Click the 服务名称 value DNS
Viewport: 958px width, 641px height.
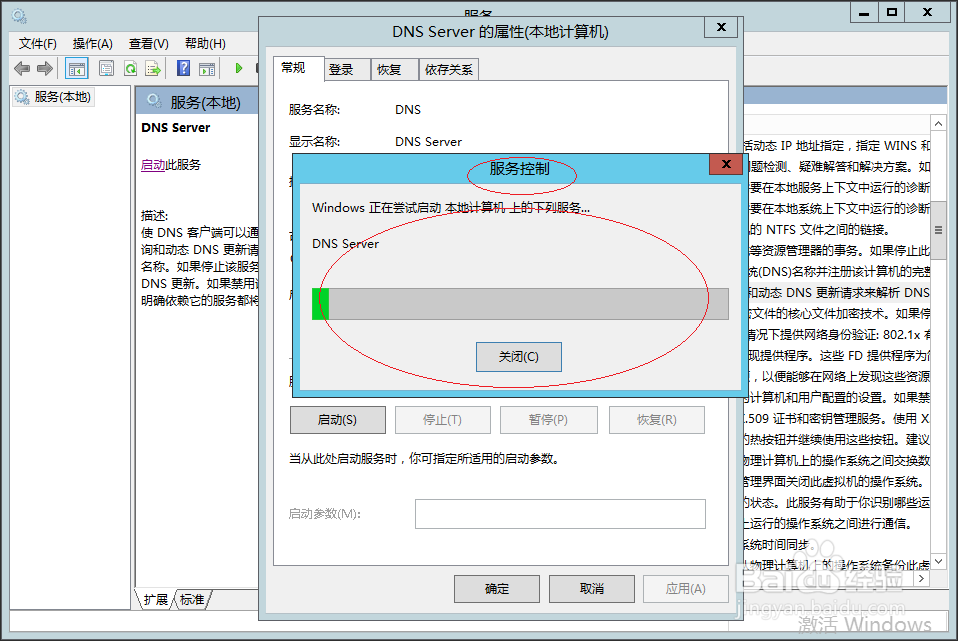(x=408, y=109)
